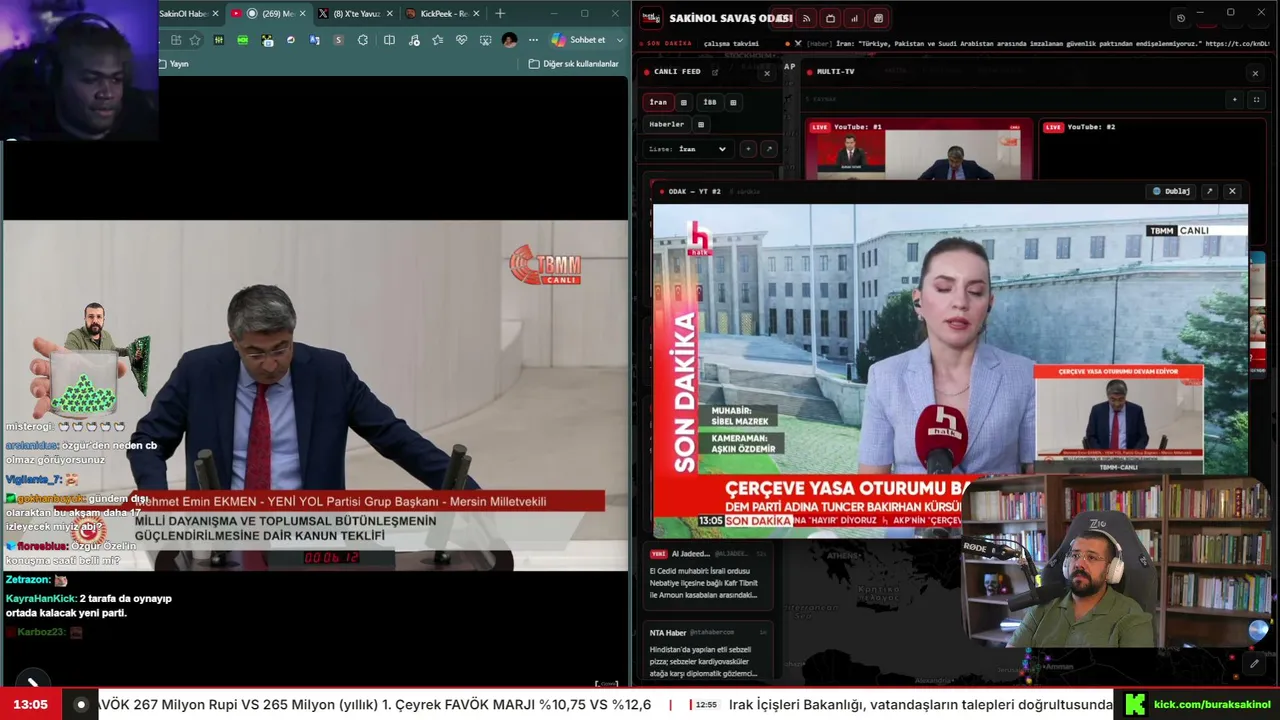Image resolution: width=1280 pixels, height=720 pixels.
Task: Expand the chevron next to Sohbet et
Action: click(620, 40)
